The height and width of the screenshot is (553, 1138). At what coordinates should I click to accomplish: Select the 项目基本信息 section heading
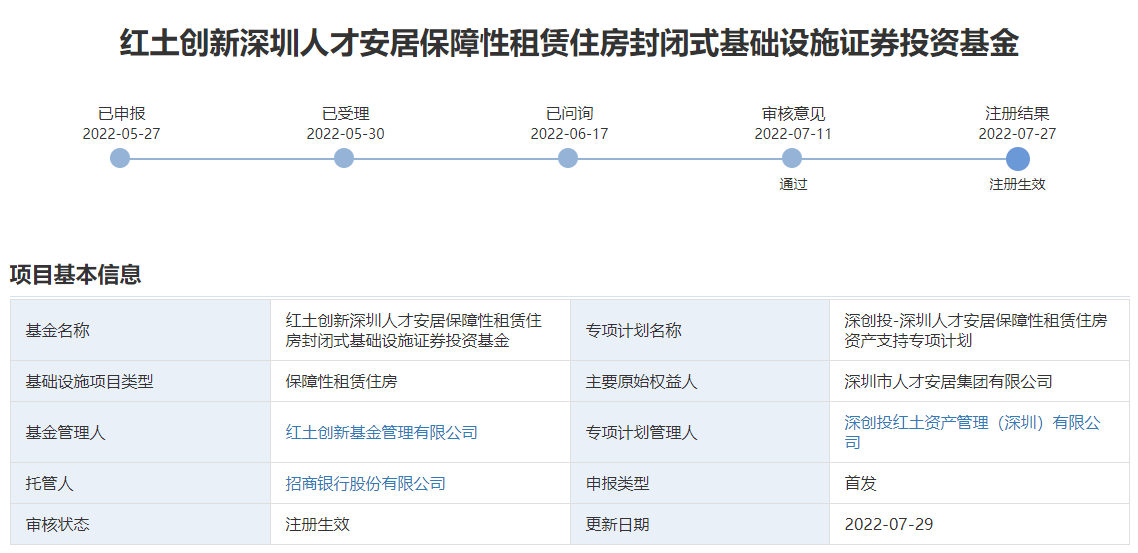coord(75,274)
